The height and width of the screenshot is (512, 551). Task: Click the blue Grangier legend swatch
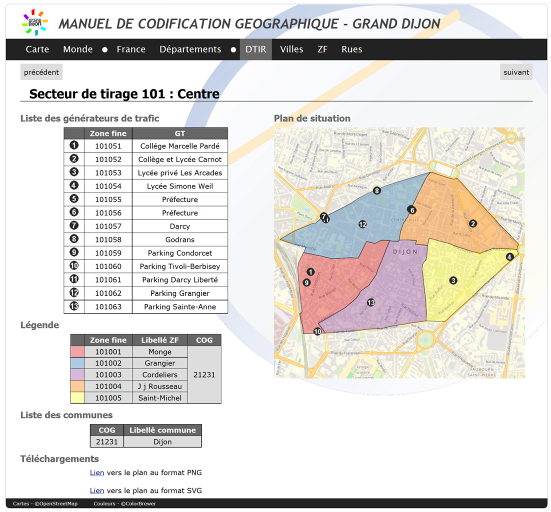(x=77, y=363)
